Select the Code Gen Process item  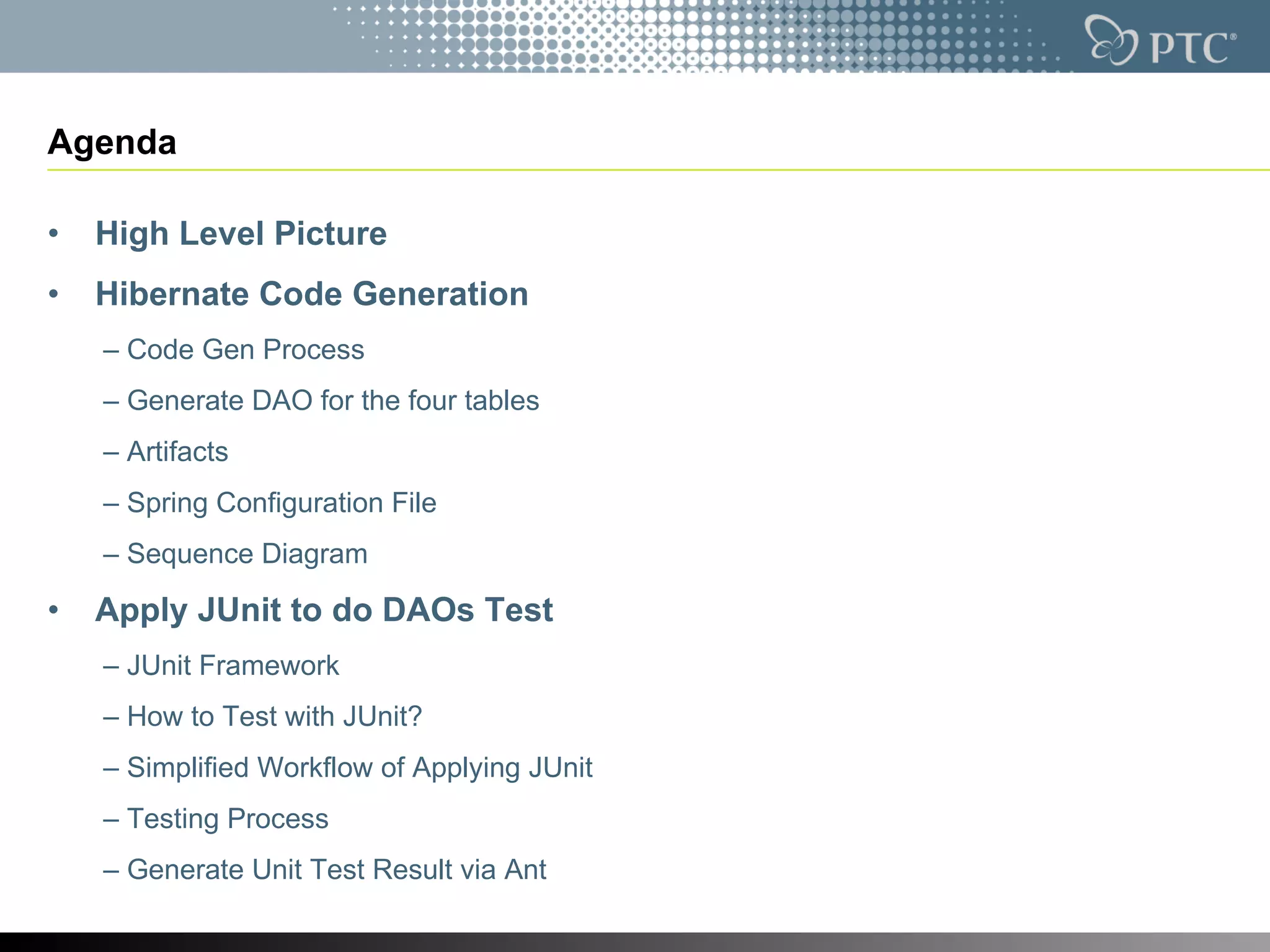(245, 350)
